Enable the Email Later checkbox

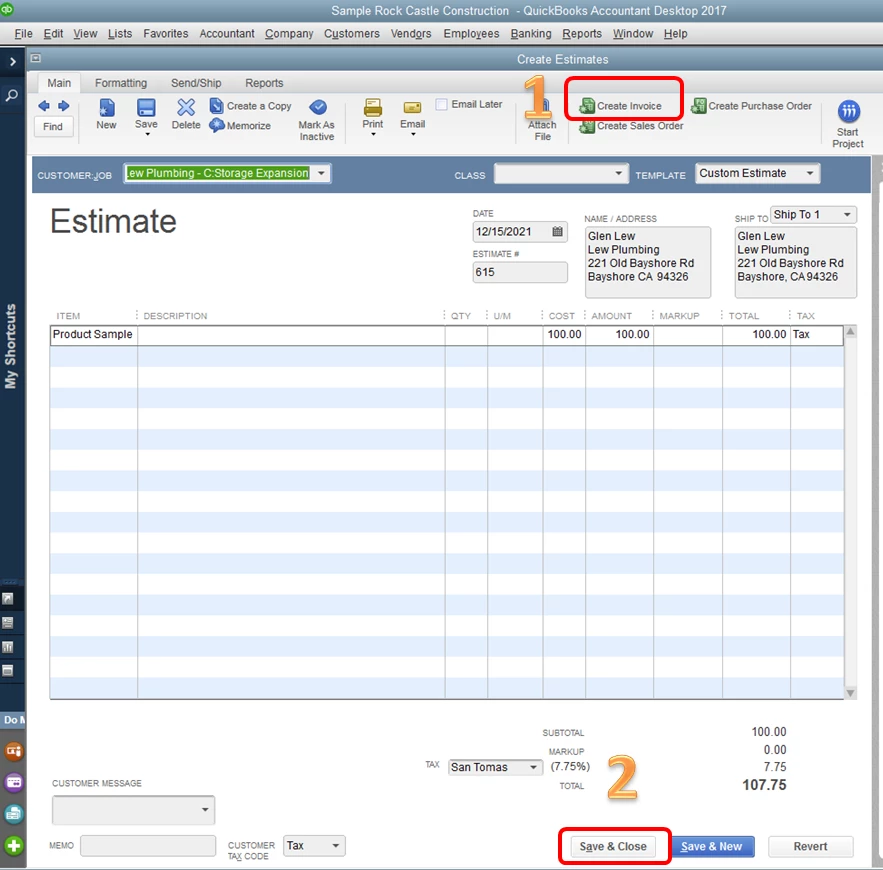442,104
